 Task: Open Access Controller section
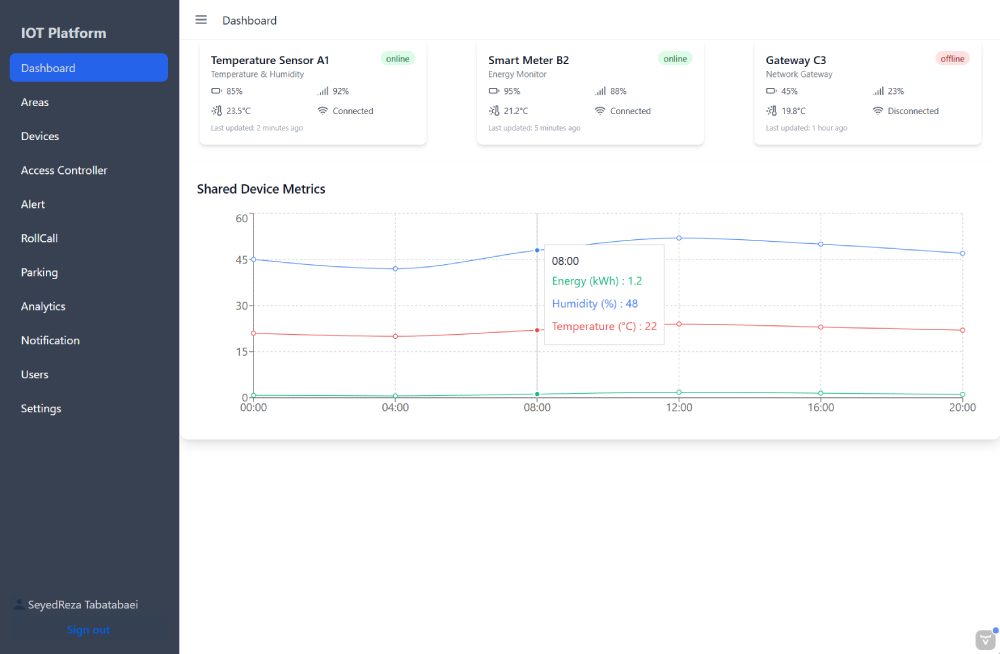64,170
